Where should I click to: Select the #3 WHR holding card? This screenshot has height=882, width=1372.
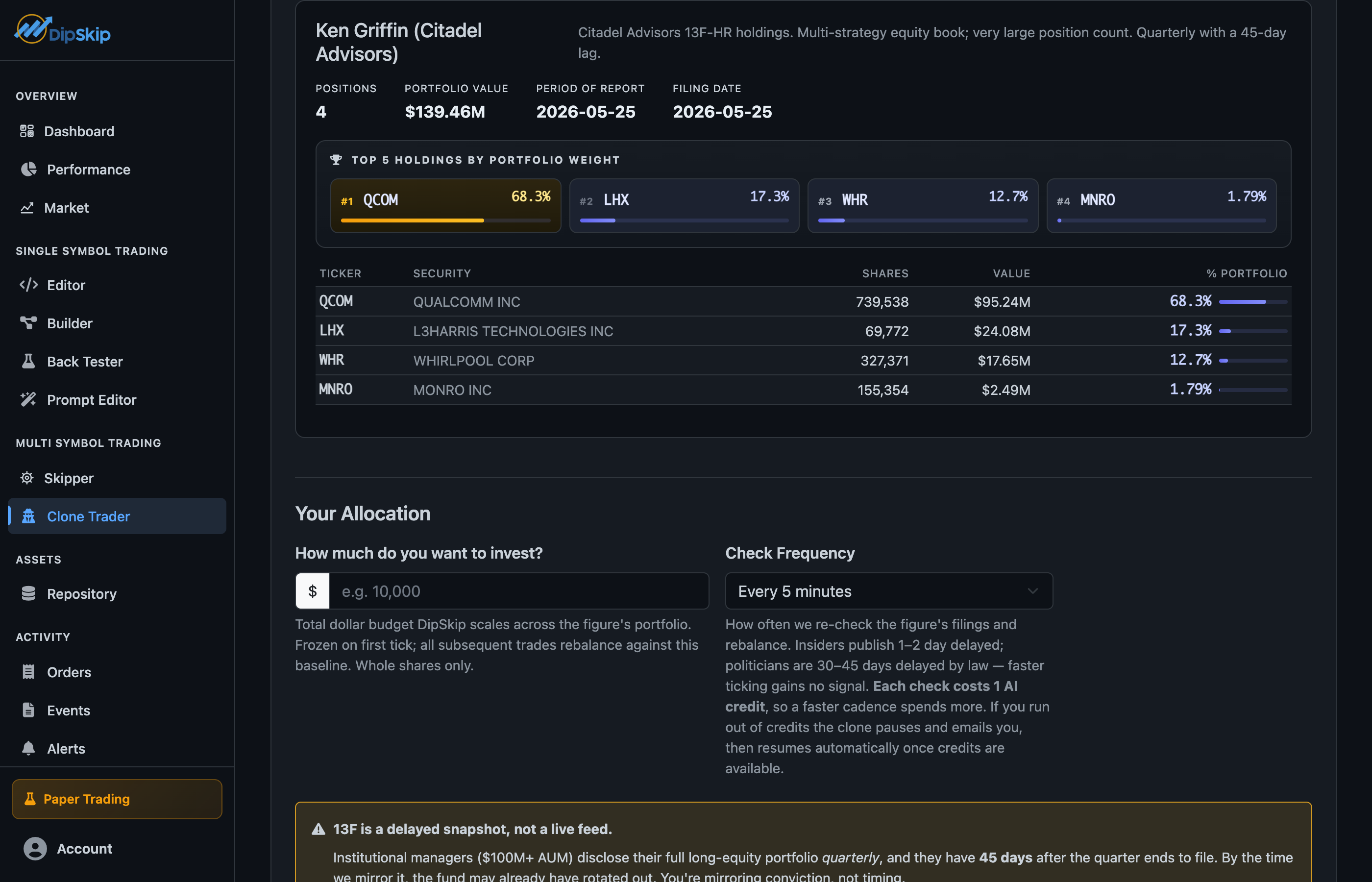[923, 206]
